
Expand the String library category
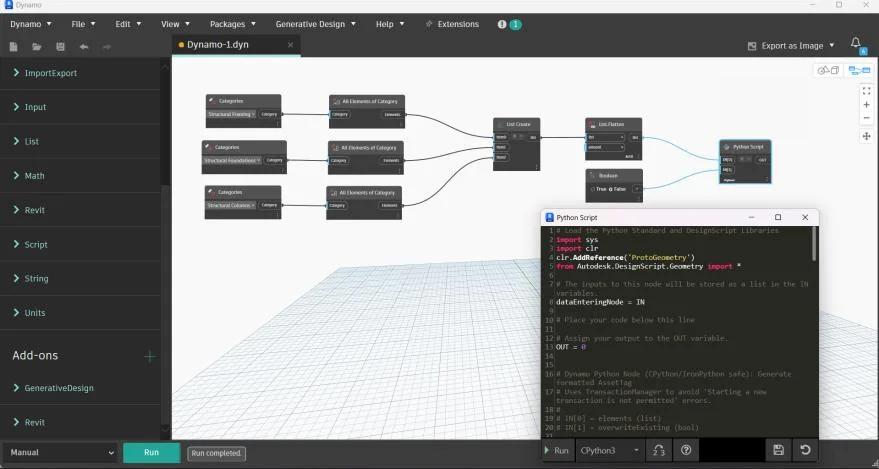tap(80, 278)
